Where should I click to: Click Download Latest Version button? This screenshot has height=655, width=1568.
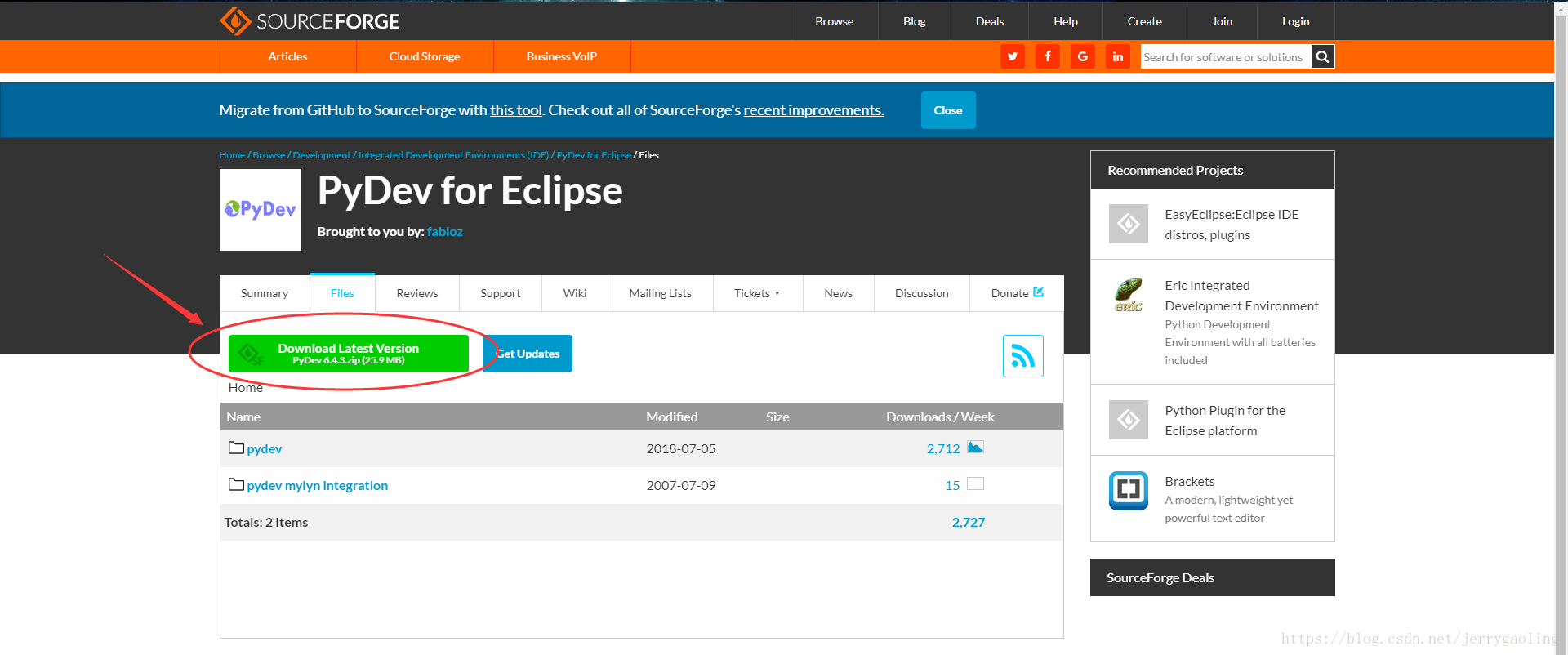[x=349, y=354]
